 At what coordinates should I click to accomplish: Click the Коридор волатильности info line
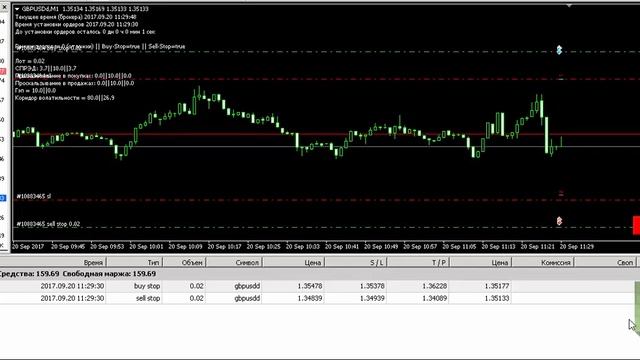pyautogui.click(x=64, y=98)
